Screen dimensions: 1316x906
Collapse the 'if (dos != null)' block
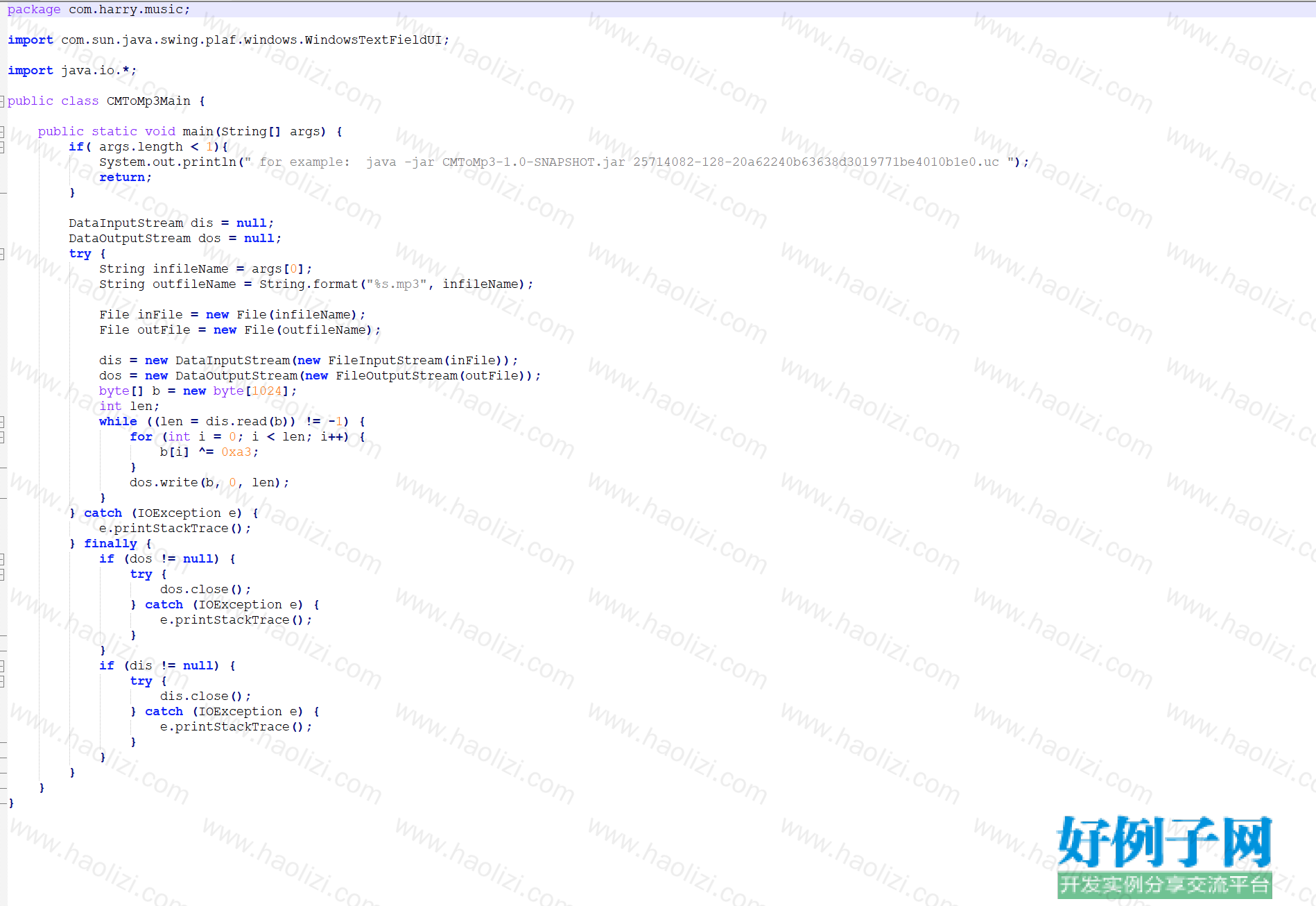pyautogui.click(x=2, y=559)
